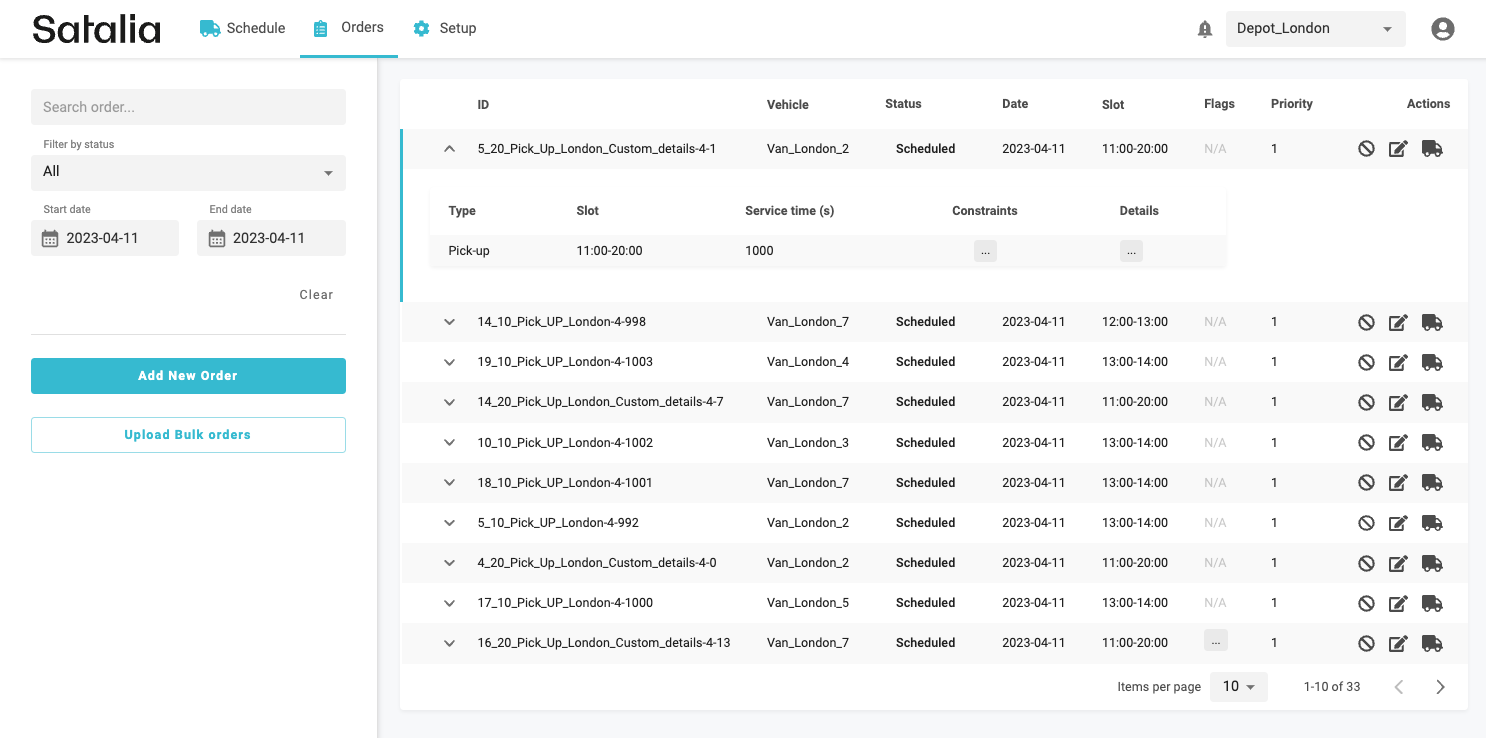
Task: Click Upload Bulk orders button
Action: tap(188, 435)
